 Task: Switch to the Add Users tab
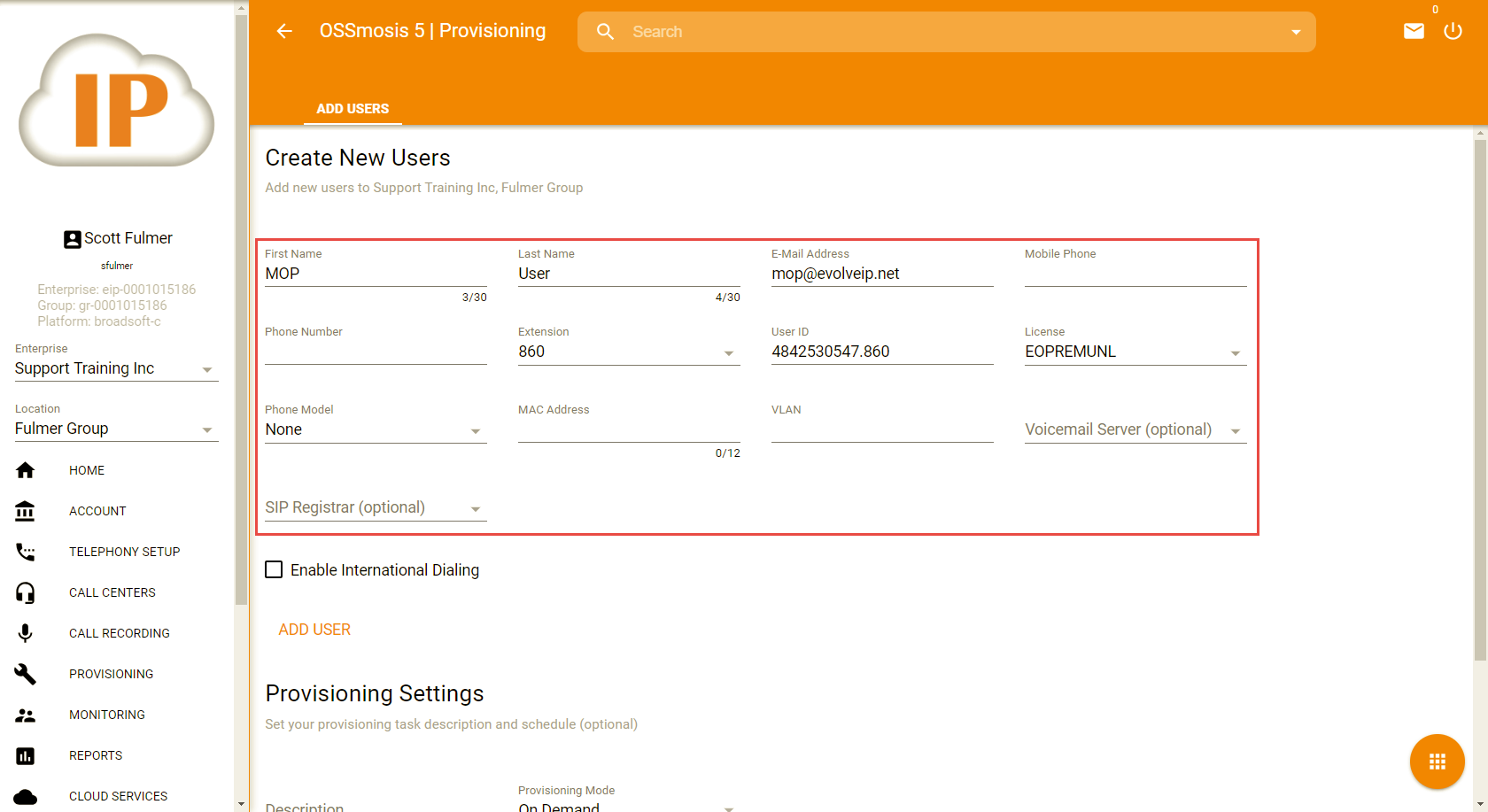click(353, 109)
